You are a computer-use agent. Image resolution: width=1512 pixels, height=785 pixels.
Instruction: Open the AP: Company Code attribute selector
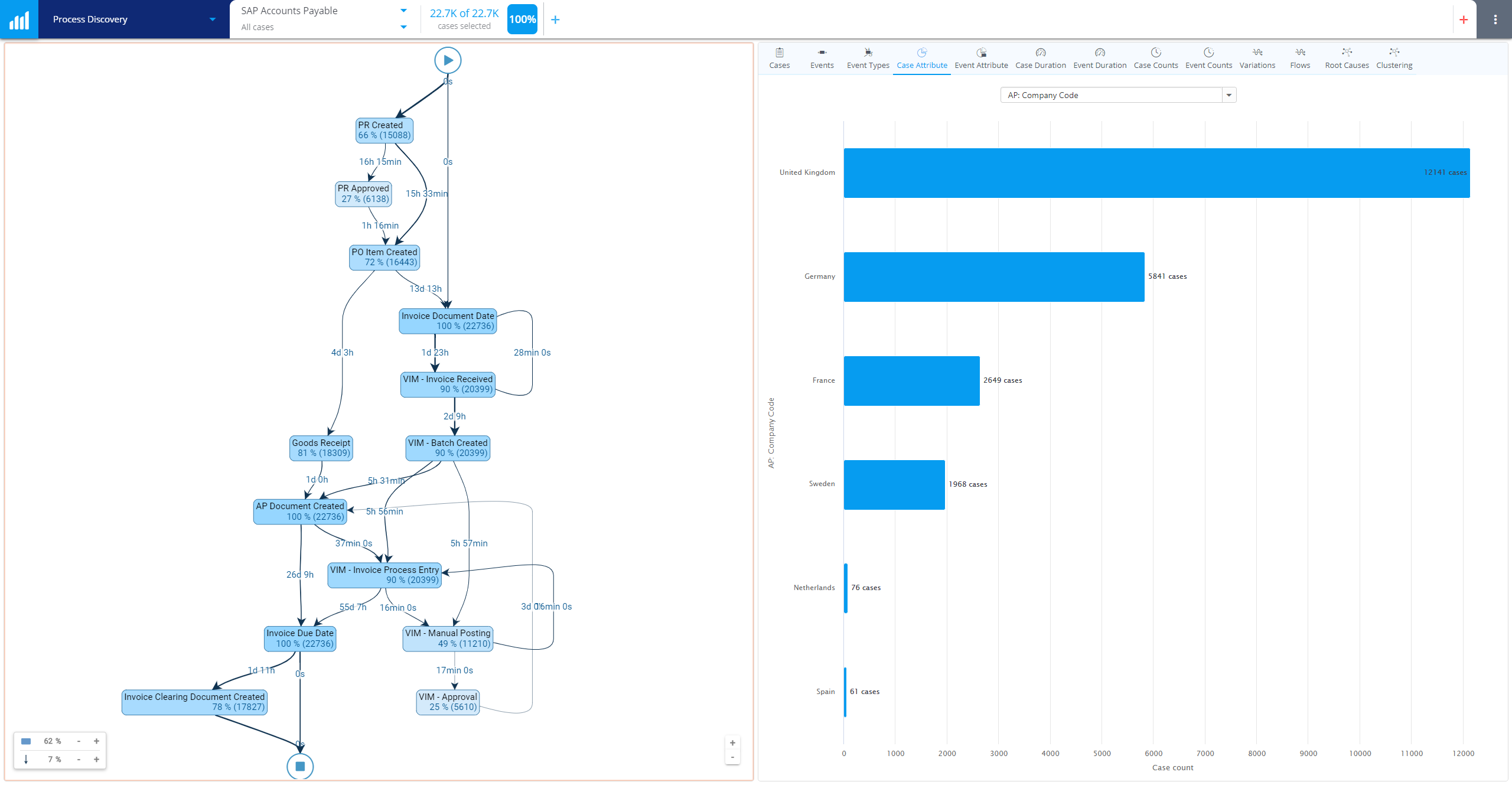tap(1228, 95)
